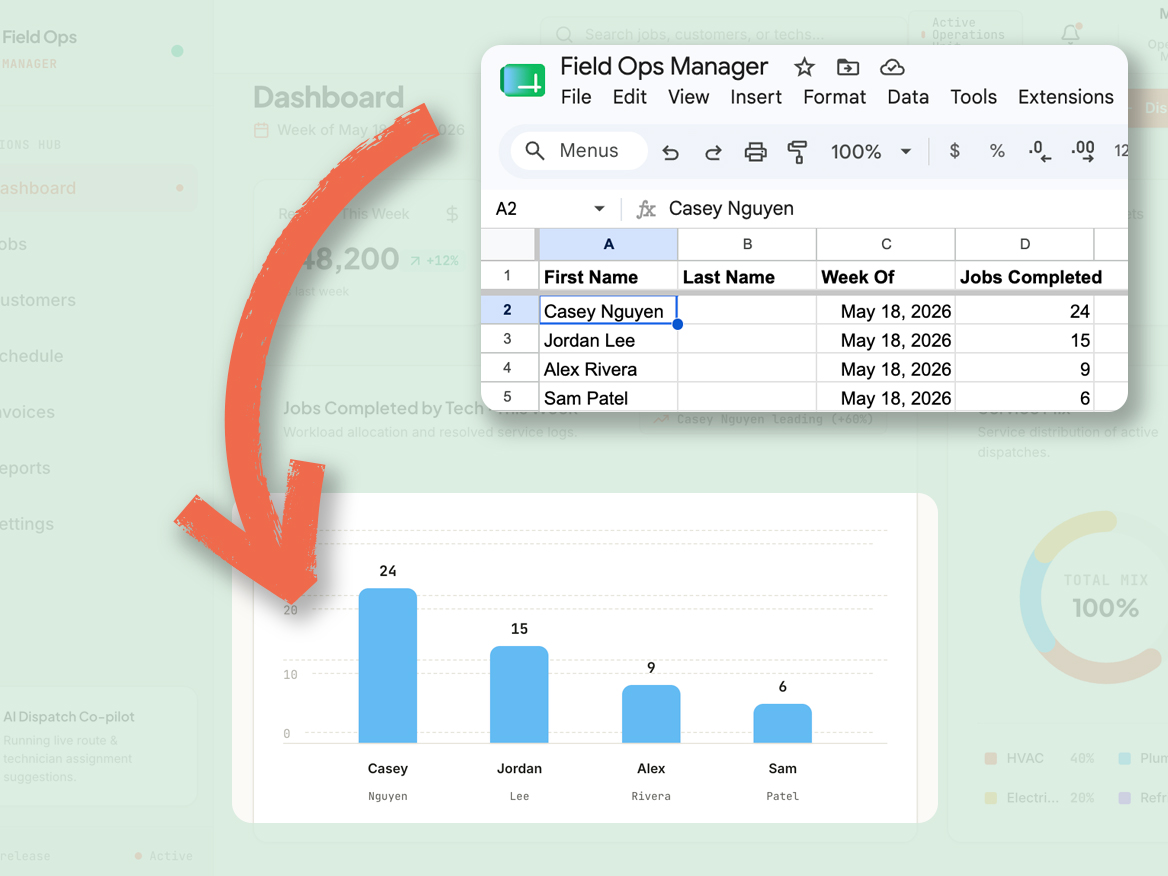Click the notification bell in dashboard
The width and height of the screenshot is (1168, 876).
point(1070,34)
